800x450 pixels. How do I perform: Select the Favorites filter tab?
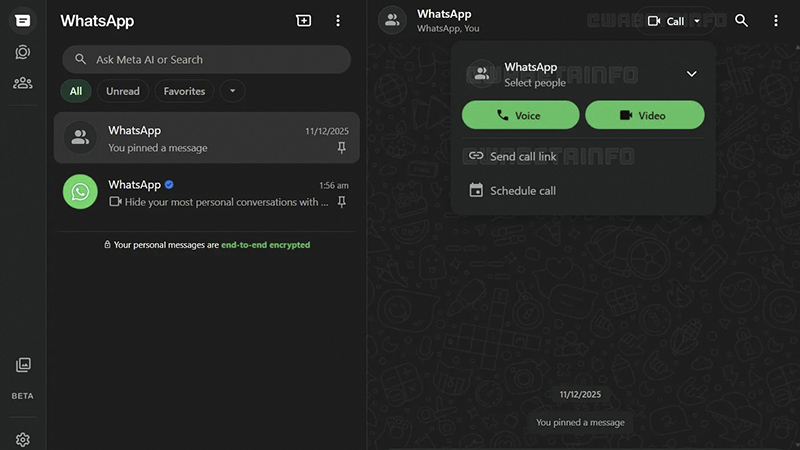[x=184, y=91]
